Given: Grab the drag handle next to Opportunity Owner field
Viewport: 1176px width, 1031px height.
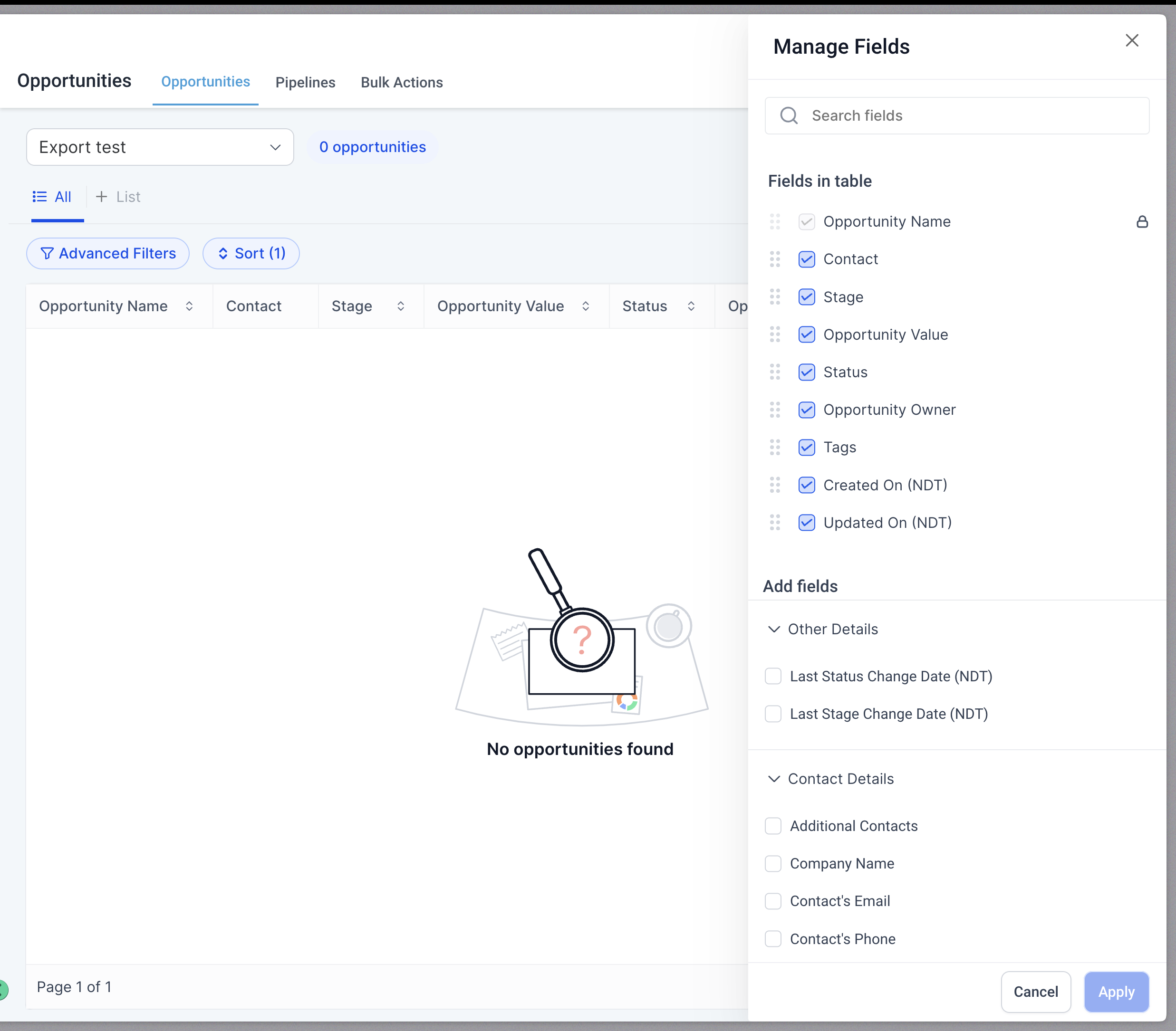Looking at the screenshot, I should click(x=774, y=410).
